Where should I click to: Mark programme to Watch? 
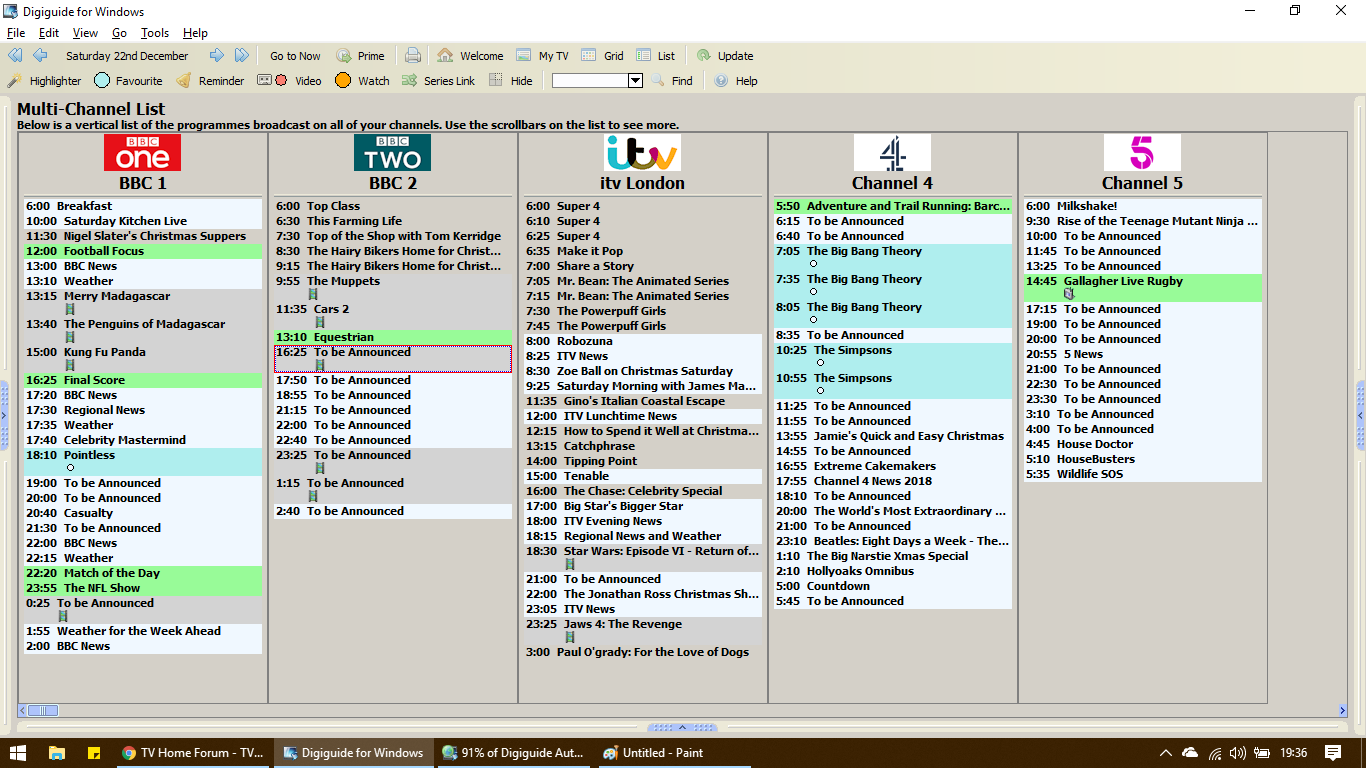pyautogui.click(x=362, y=81)
